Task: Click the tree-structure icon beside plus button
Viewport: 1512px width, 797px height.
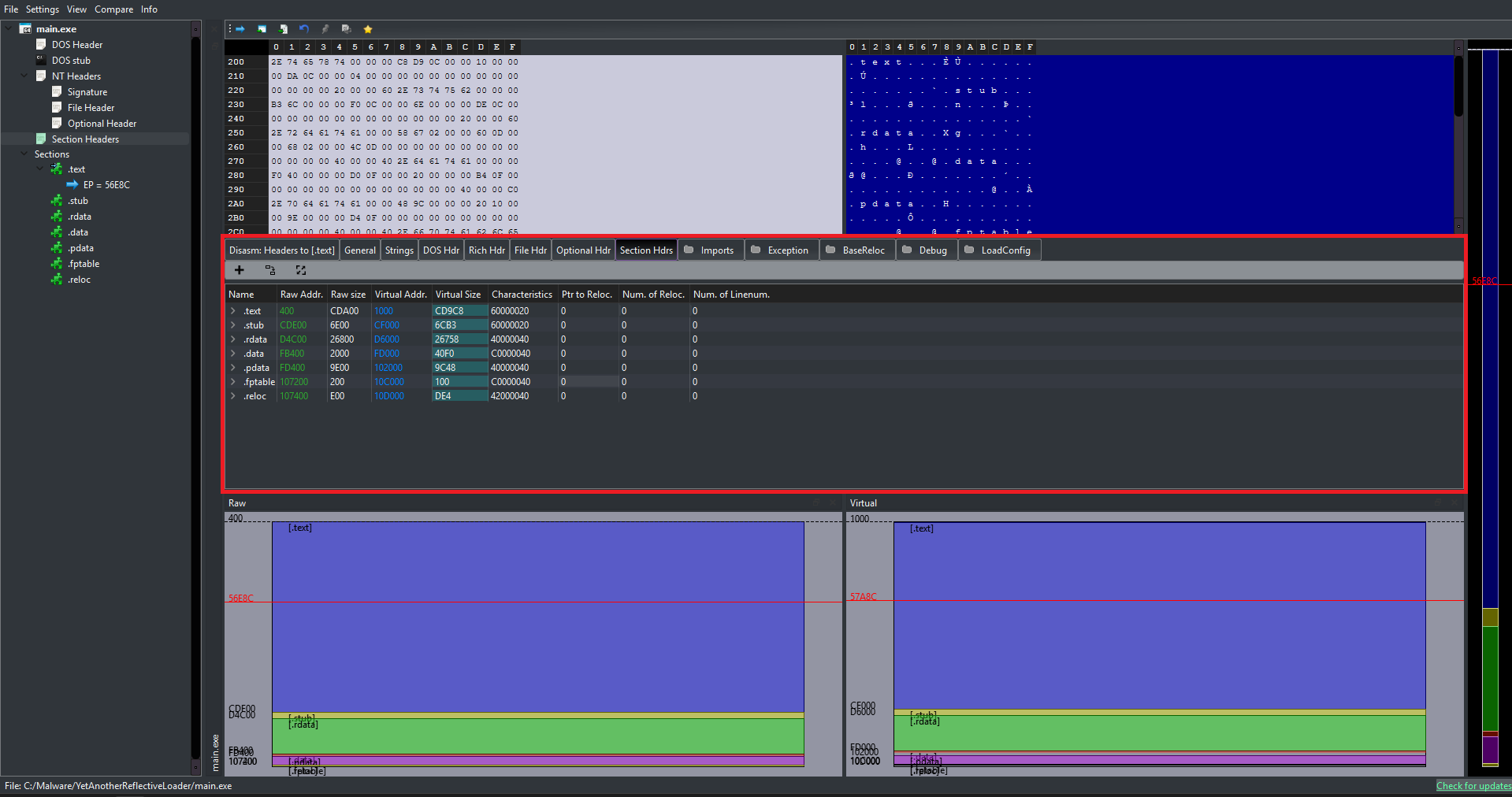Action: [x=270, y=270]
